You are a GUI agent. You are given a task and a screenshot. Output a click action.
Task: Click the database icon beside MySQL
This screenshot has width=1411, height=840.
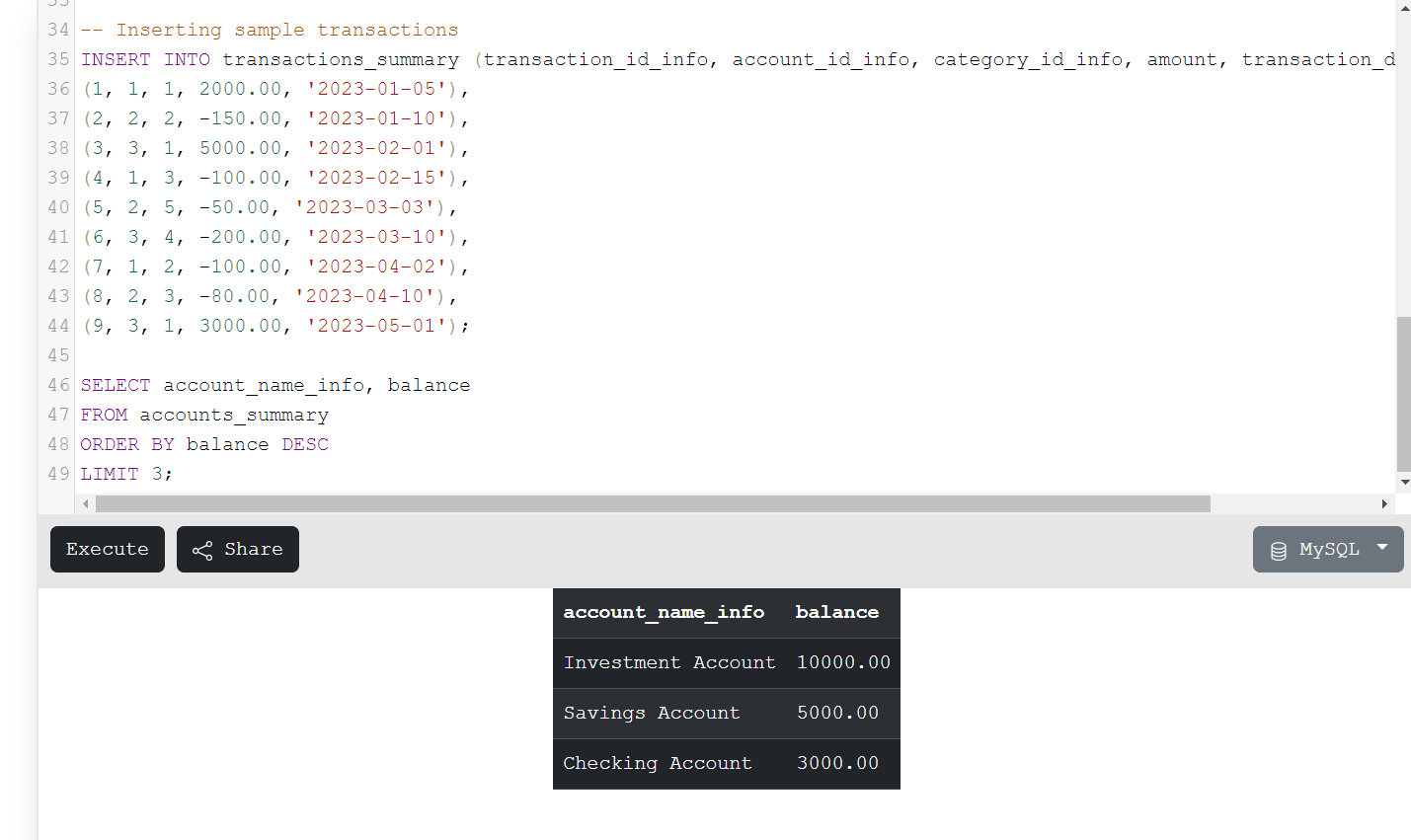[1279, 551]
